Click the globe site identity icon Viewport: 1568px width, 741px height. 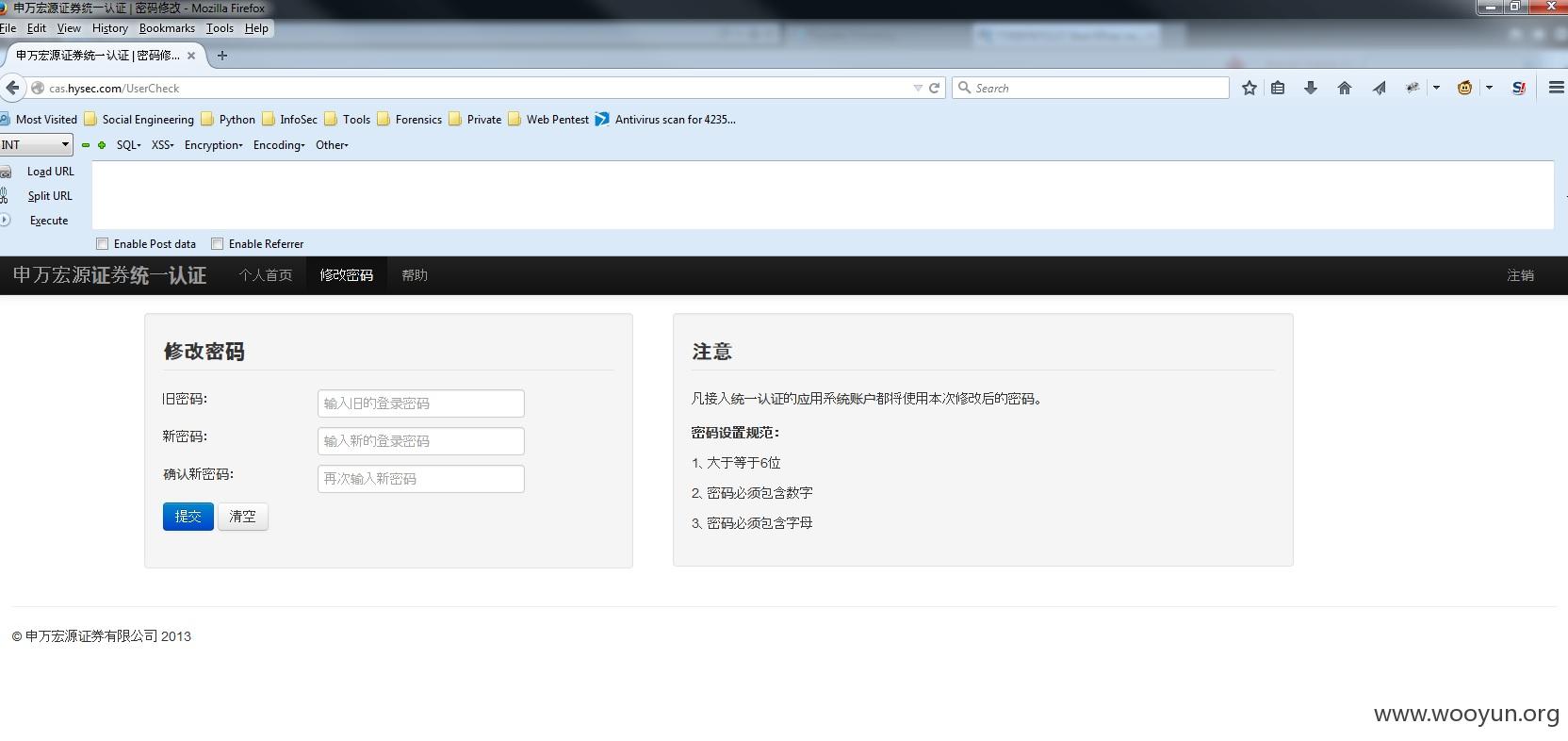38,88
